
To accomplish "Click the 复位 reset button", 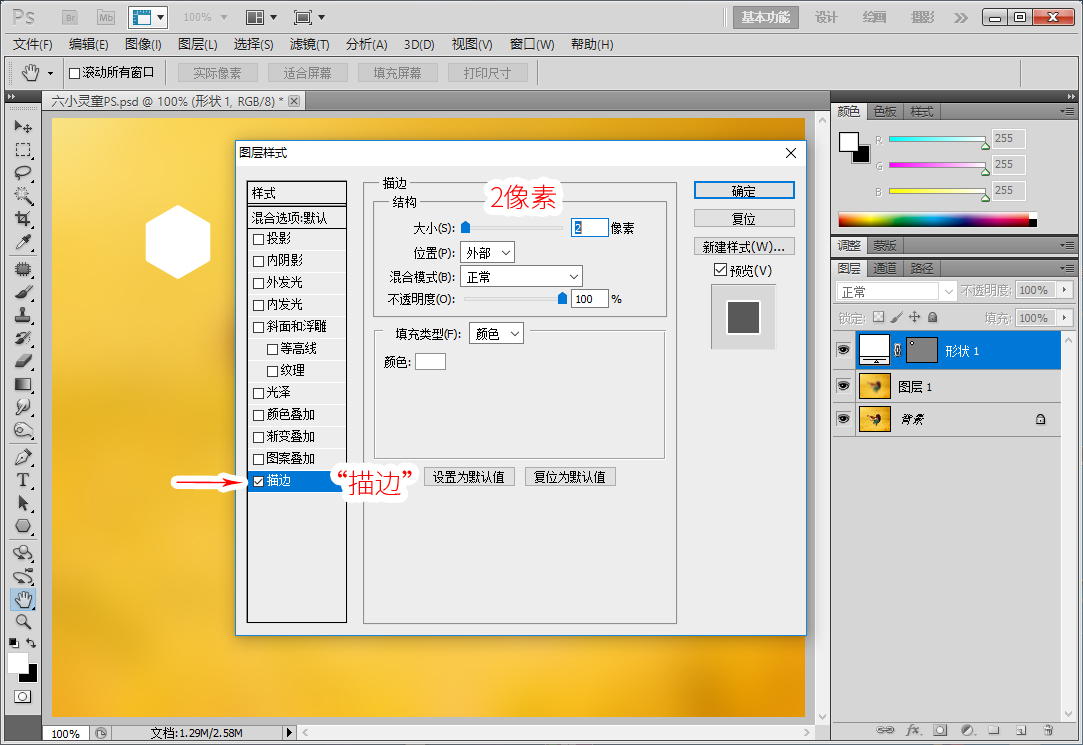I will [744, 218].
